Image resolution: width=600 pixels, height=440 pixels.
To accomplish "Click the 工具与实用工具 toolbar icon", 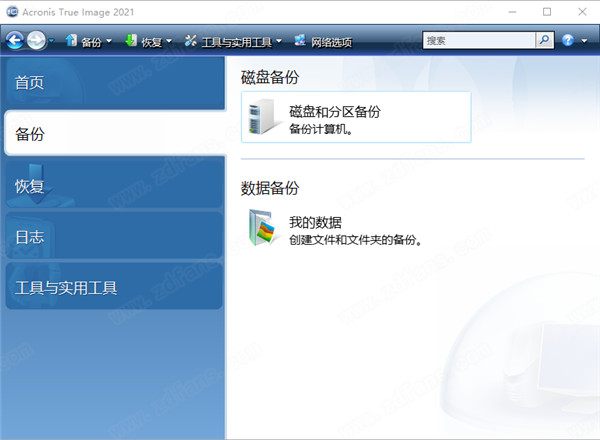I will (x=191, y=41).
